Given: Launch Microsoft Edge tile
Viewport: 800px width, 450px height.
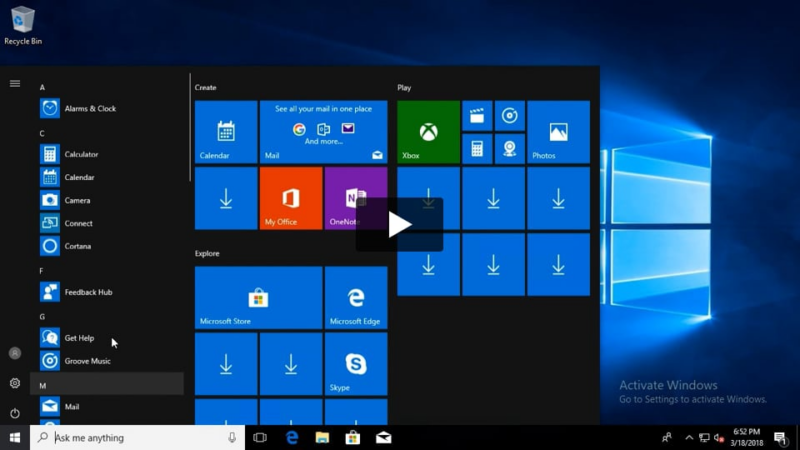Looking at the screenshot, I should (356, 298).
